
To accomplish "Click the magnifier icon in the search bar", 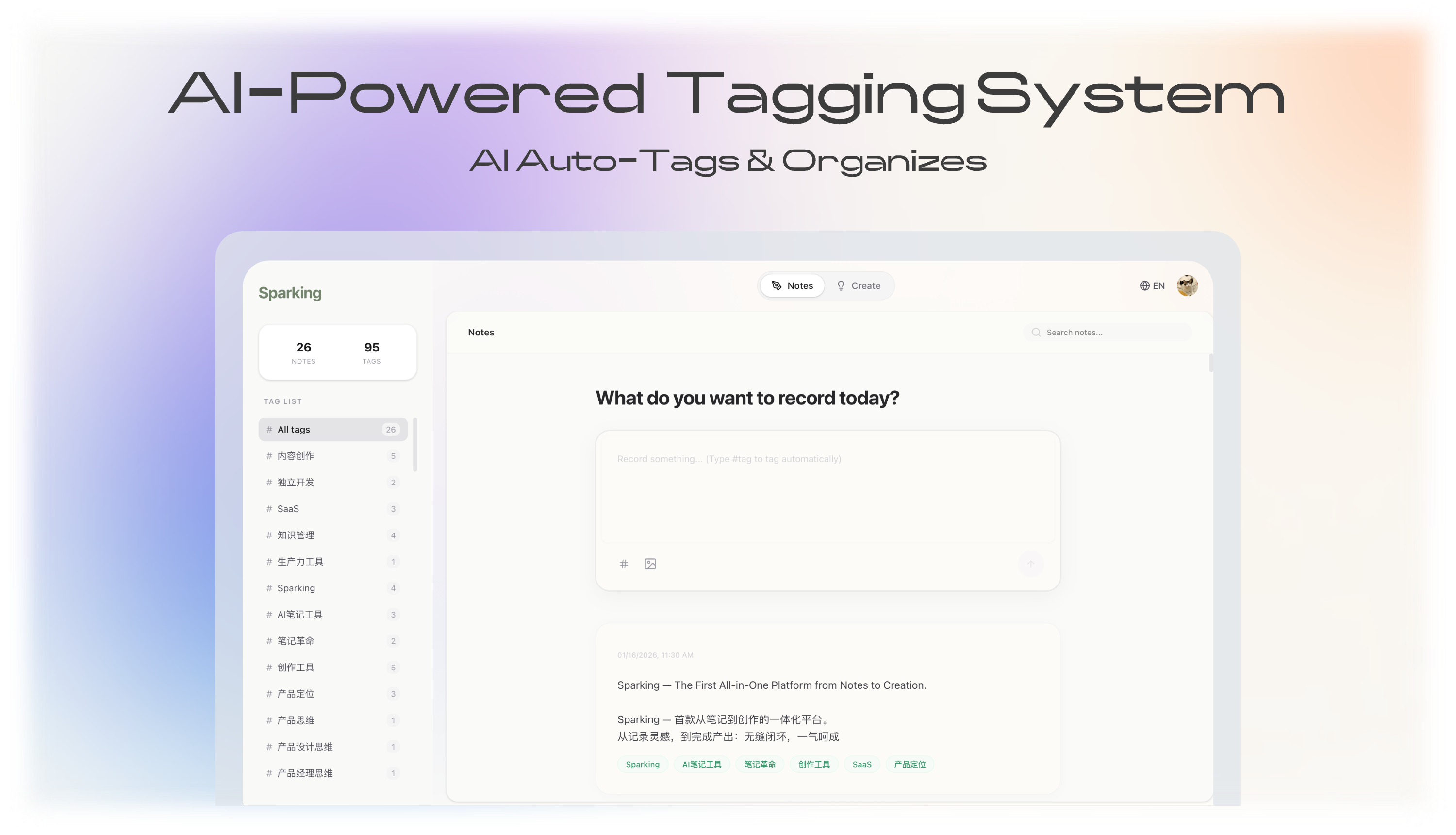I will click(1036, 332).
